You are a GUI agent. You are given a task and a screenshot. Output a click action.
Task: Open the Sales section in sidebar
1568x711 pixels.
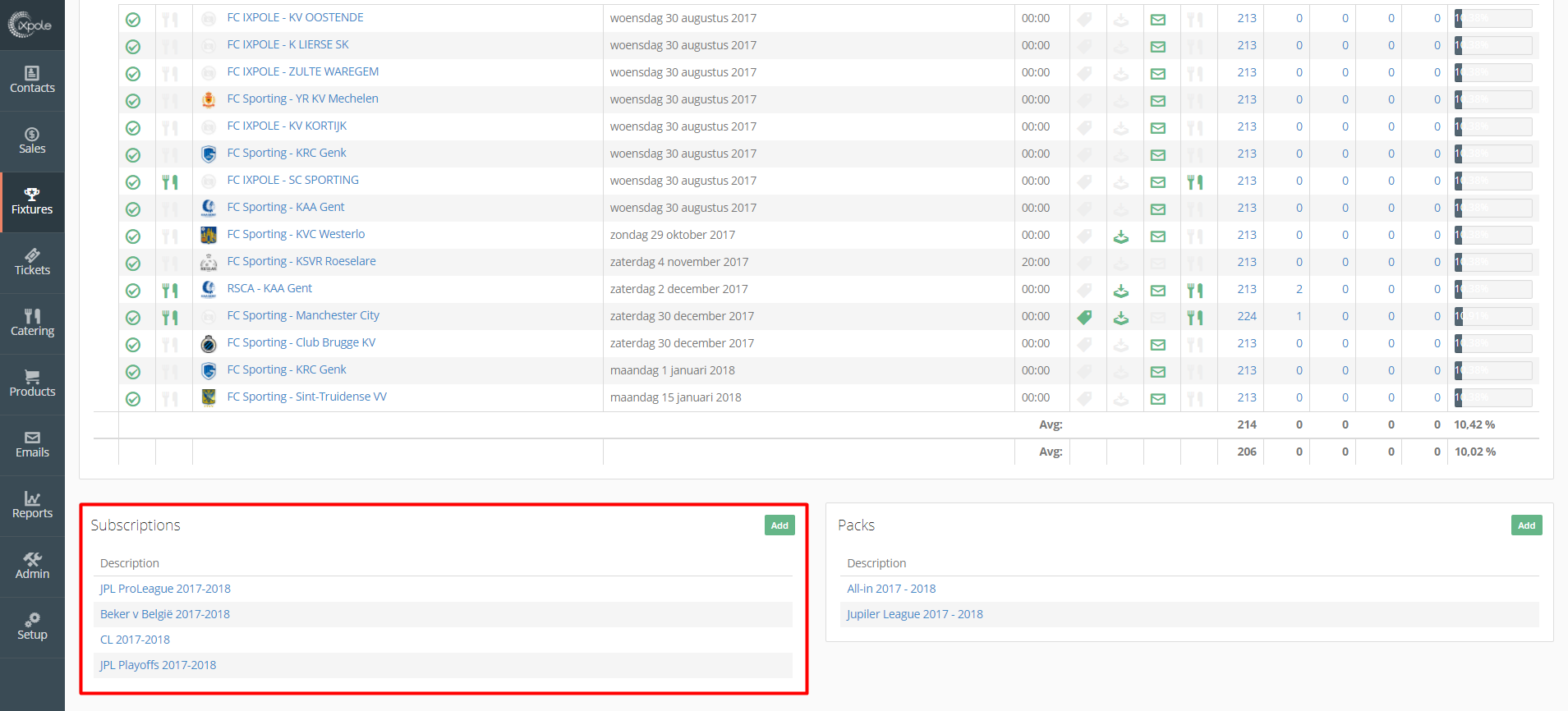[32, 141]
